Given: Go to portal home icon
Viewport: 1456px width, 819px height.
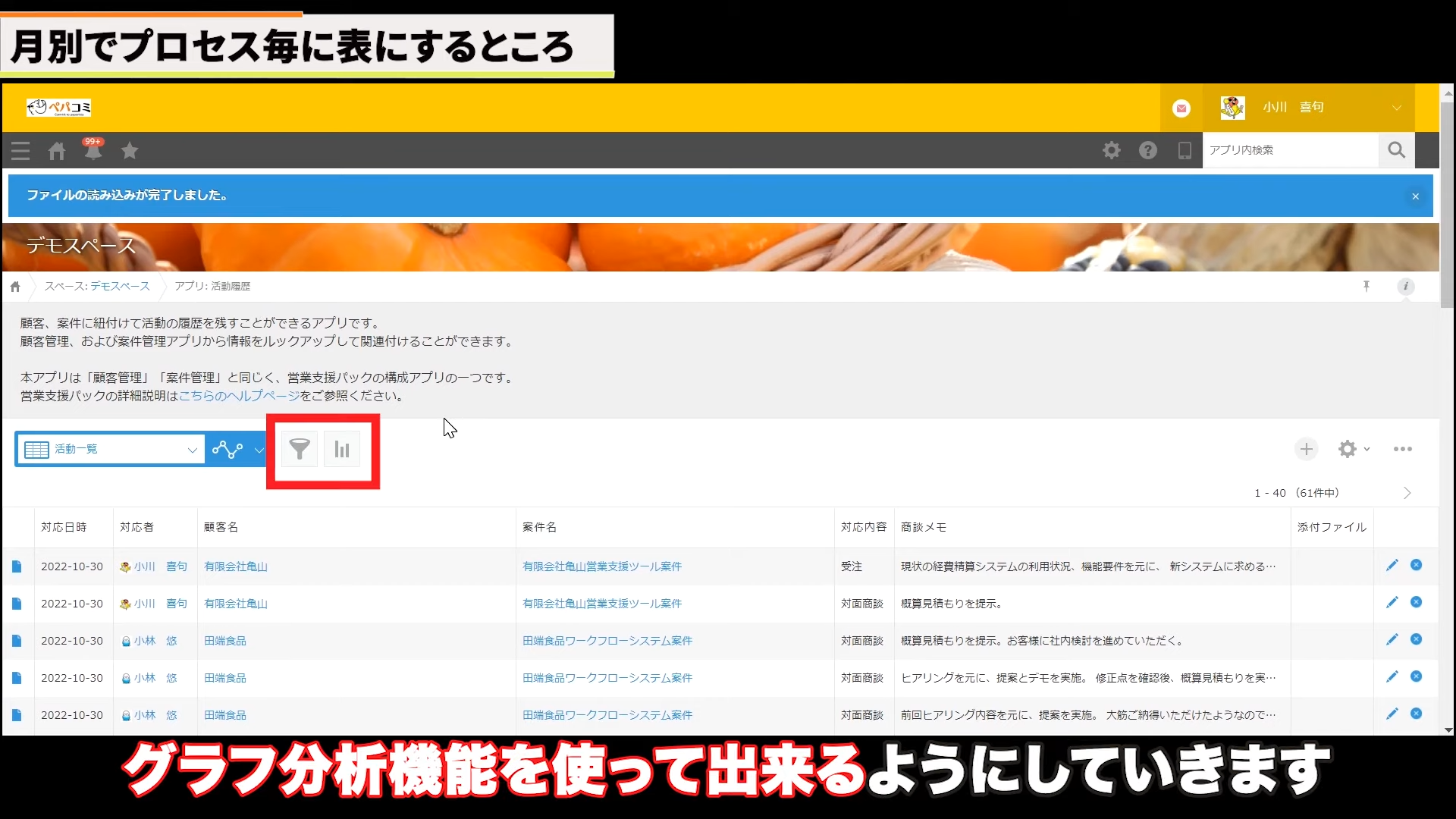Looking at the screenshot, I should 57,151.
